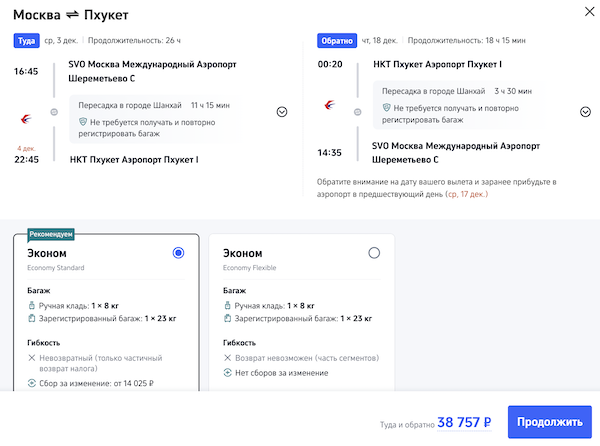Screen dimensions: 600x446
Task: Select the Economy Flexible fare radio button
Action: point(374,253)
